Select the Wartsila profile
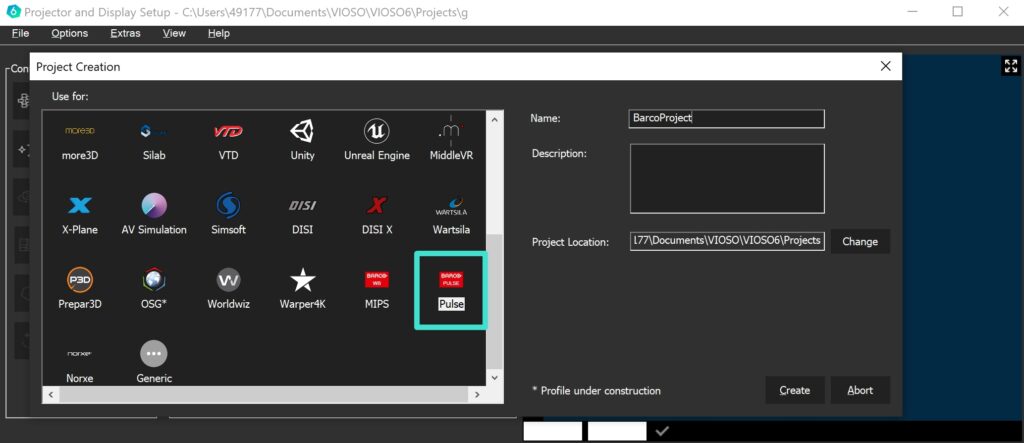1024x443 pixels. click(x=451, y=215)
